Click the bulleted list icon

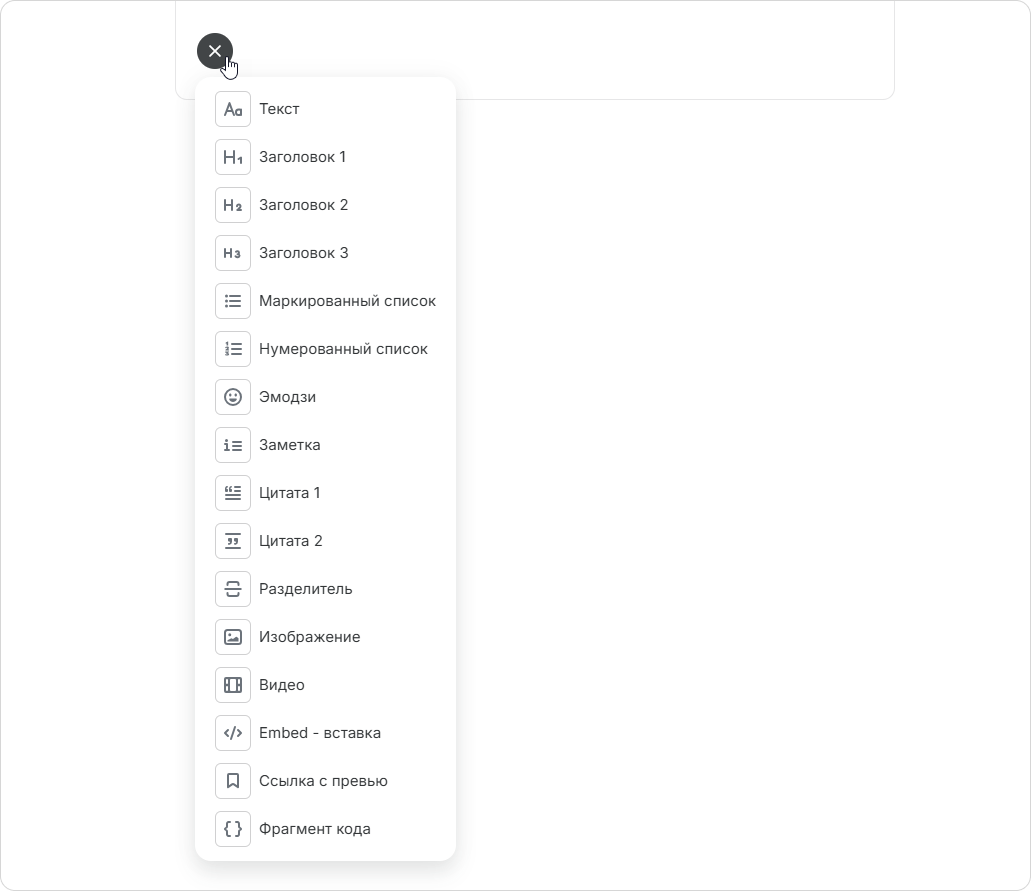pyautogui.click(x=233, y=301)
